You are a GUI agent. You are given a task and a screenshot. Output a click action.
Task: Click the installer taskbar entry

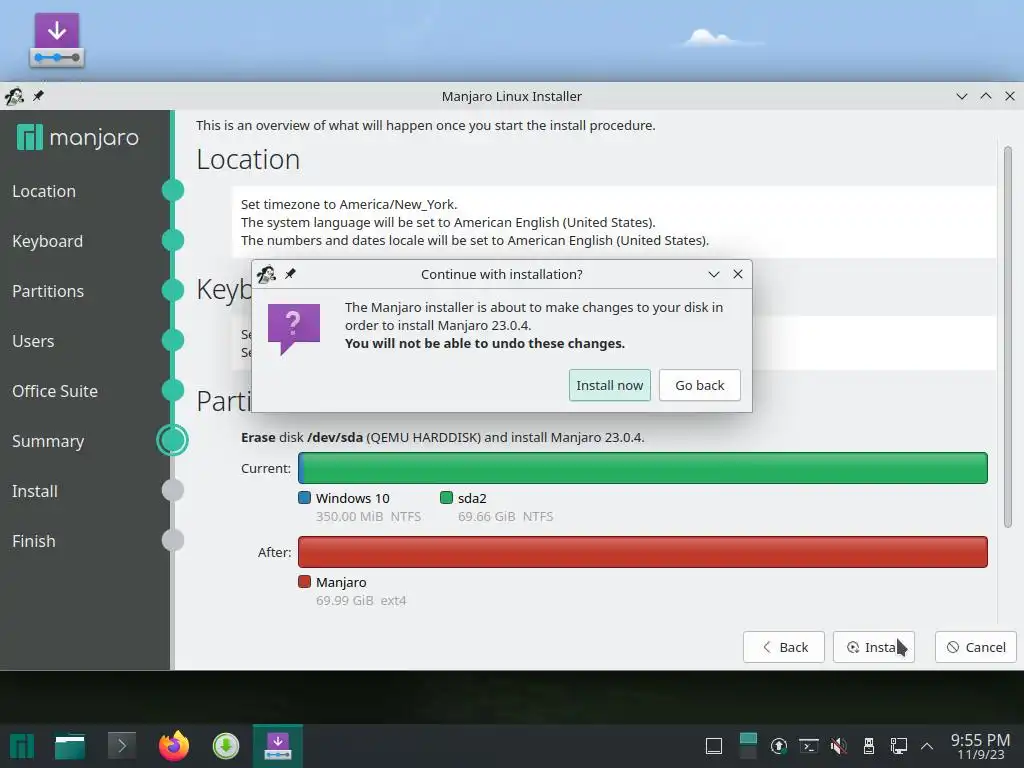click(278, 746)
